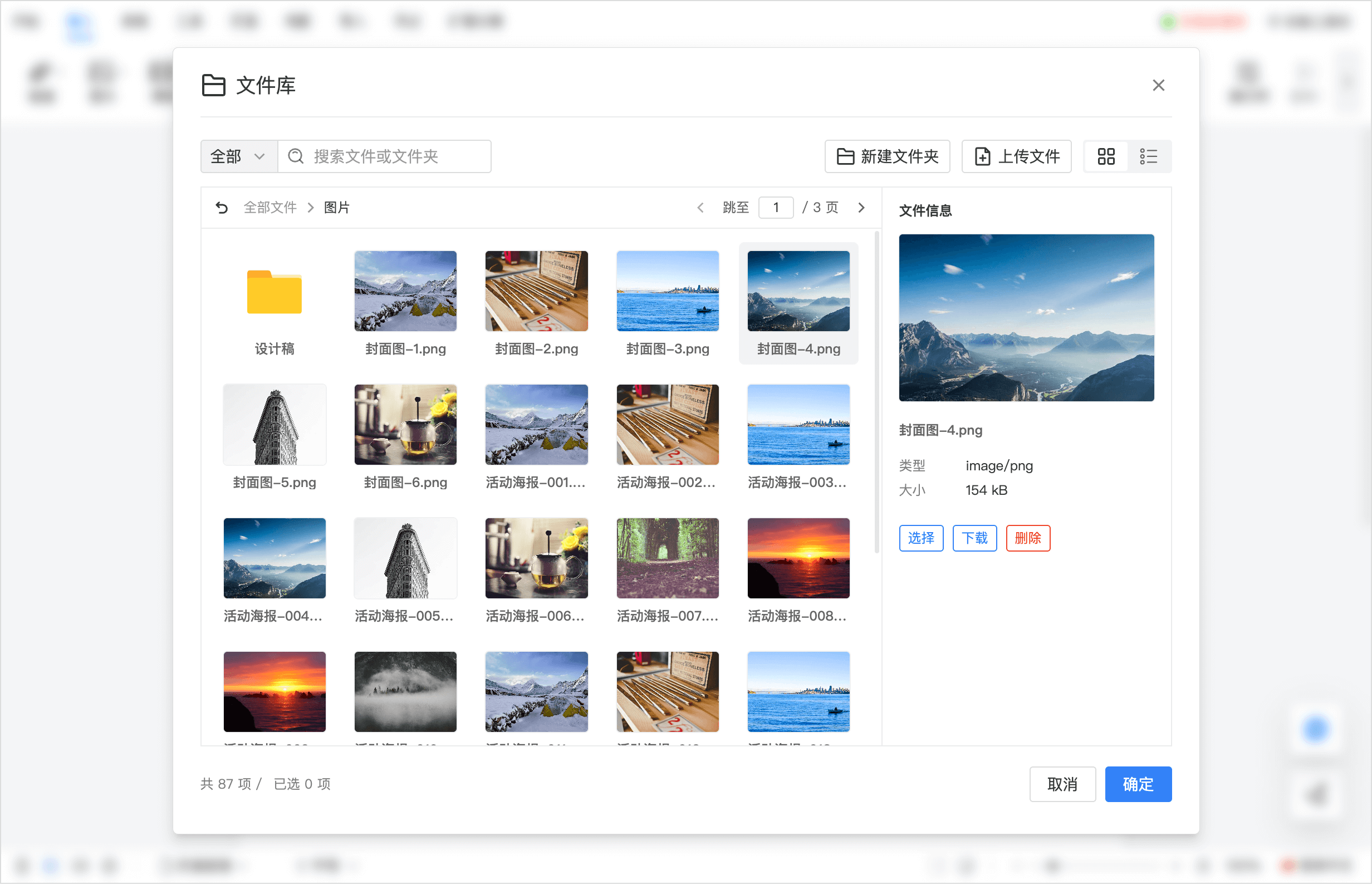Viewport: 1372px width, 885px height.
Task: Select the 封面图-1.png thumbnail
Action: click(x=405, y=291)
